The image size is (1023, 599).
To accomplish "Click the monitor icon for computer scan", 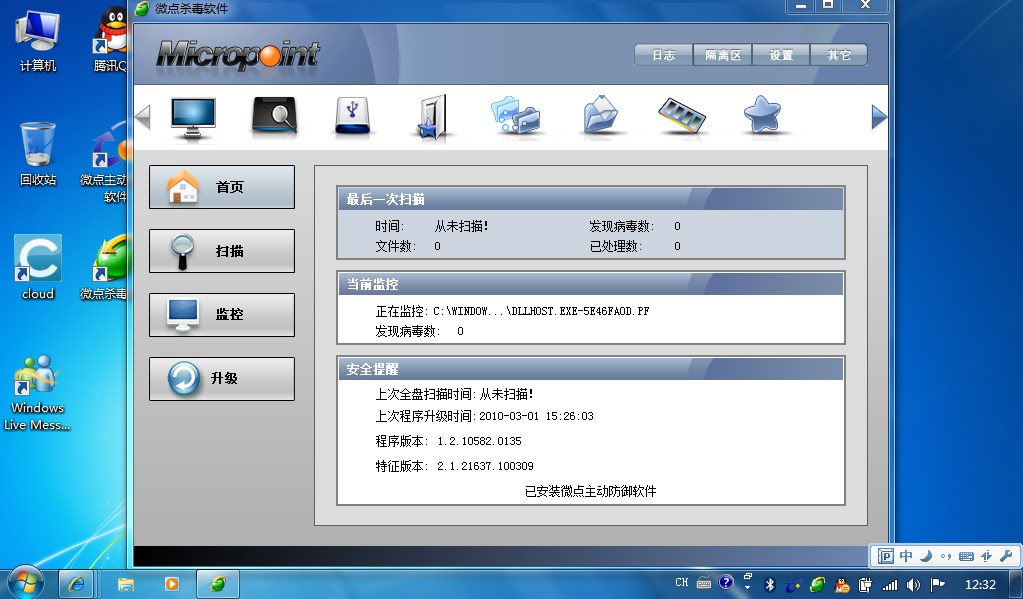I will (x=192, y=118).
